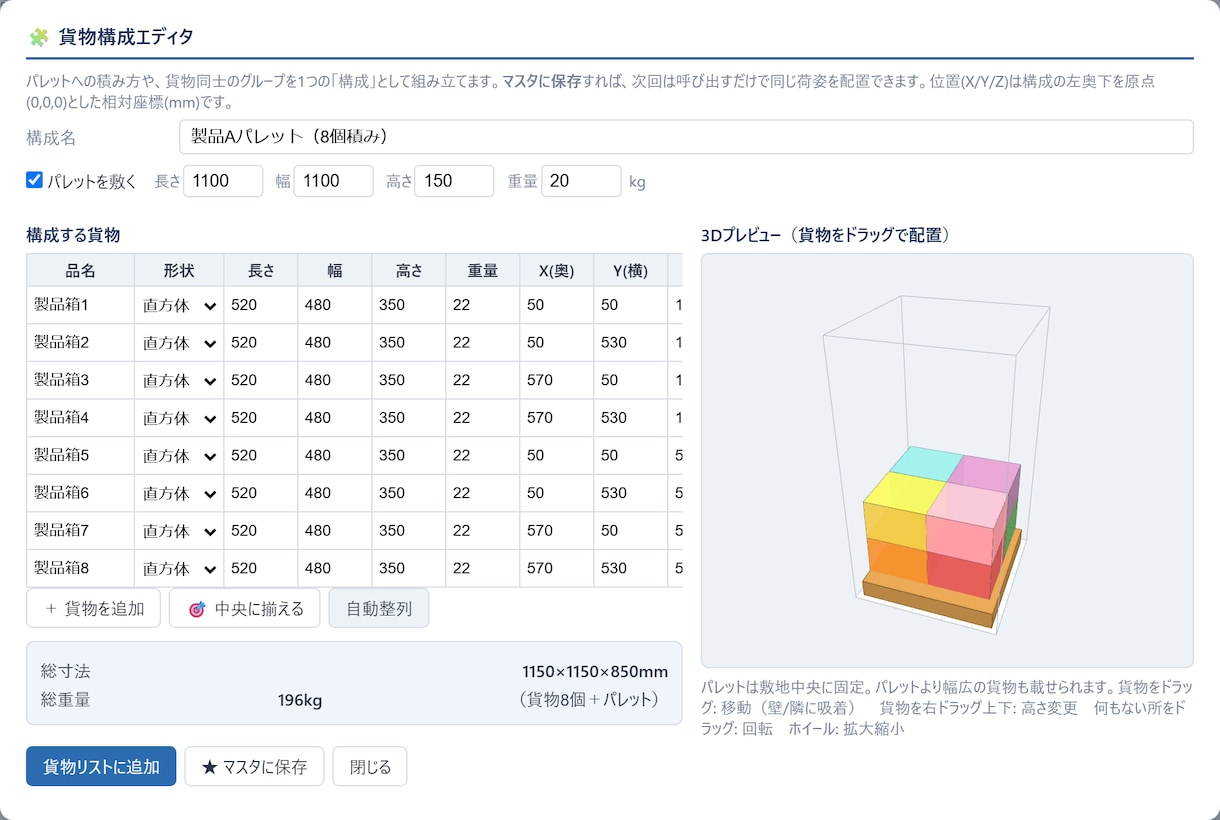The height and width of the screenshot is (820, 1220).
Task: Click the star icon on マスタに保存
Action: tap(209, 767)
